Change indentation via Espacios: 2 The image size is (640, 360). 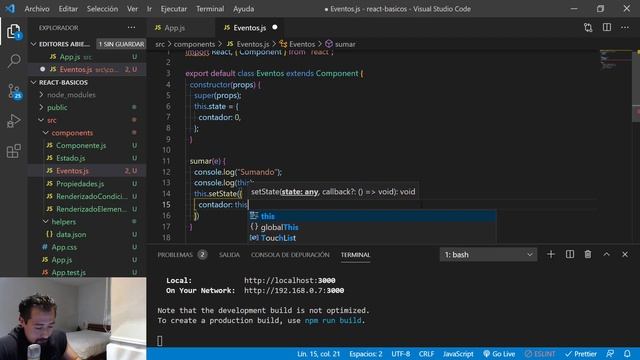(x=366, y=354)
